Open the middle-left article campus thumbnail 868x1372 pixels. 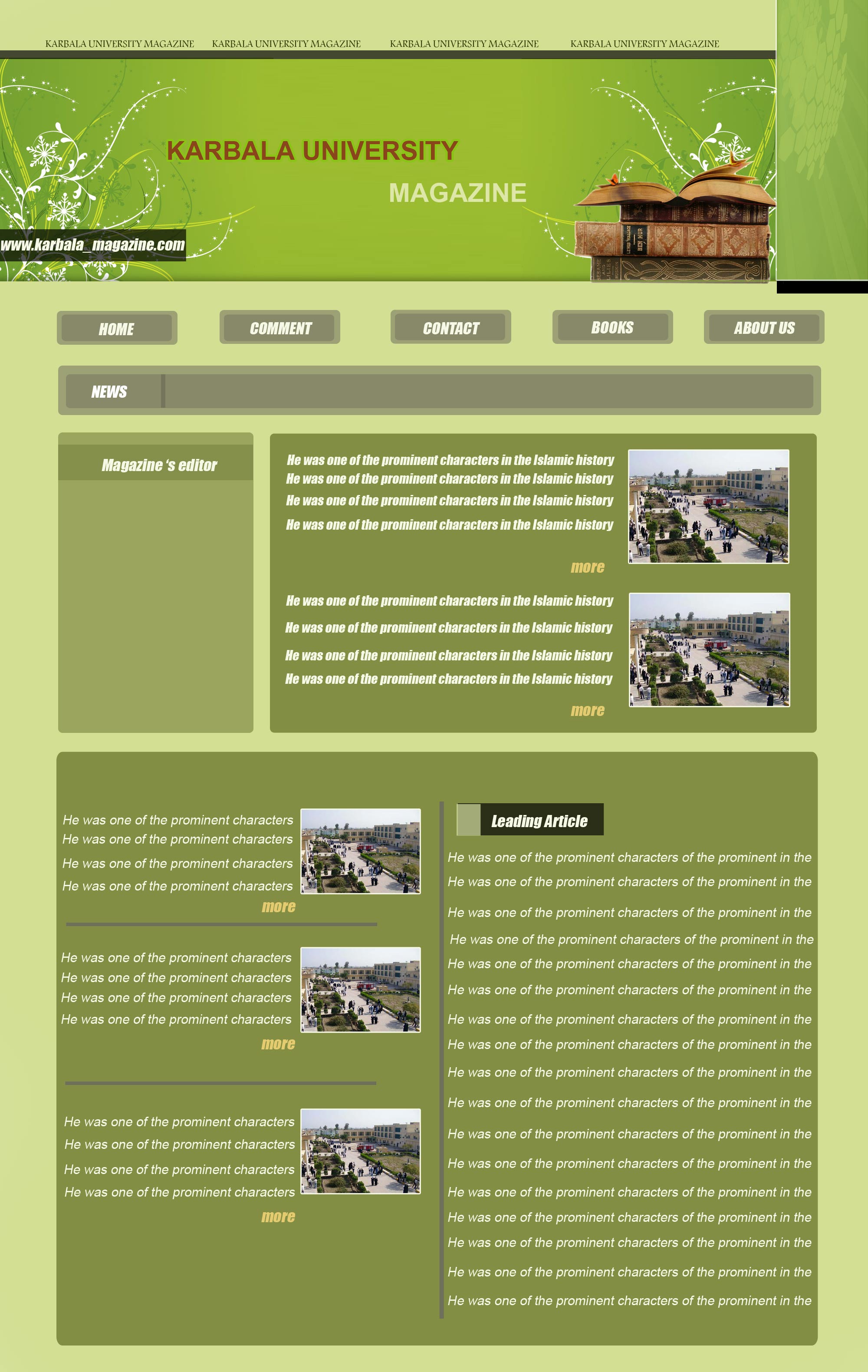click(x=361, y=989)
